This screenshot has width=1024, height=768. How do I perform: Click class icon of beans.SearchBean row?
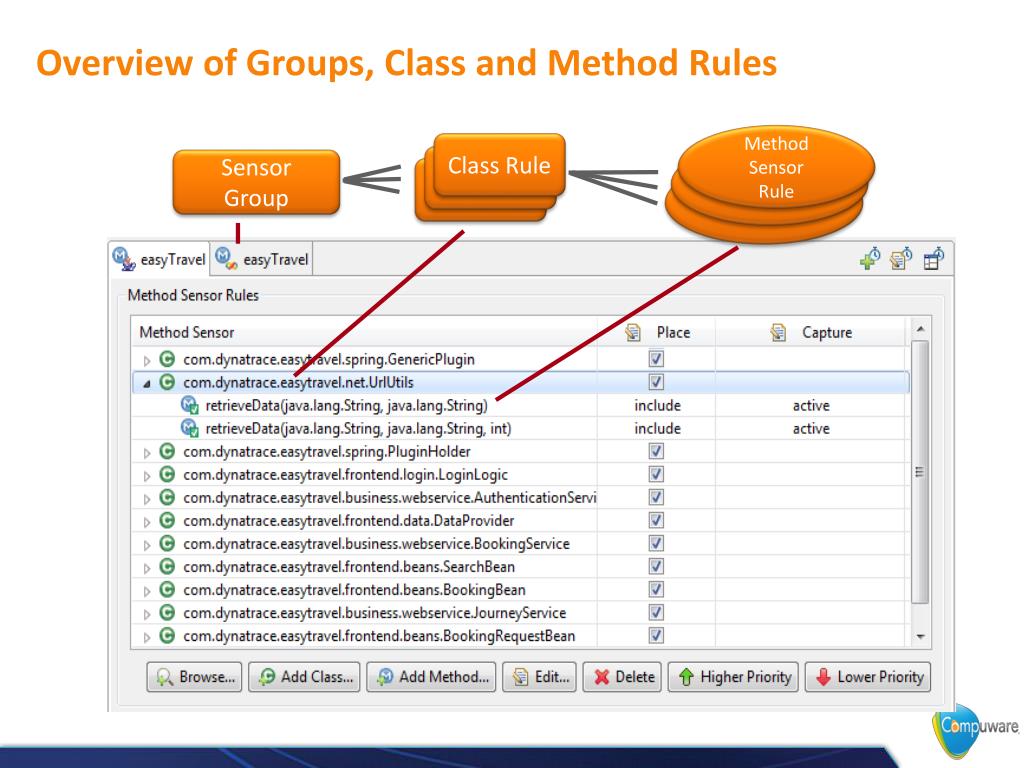(167, 566)
